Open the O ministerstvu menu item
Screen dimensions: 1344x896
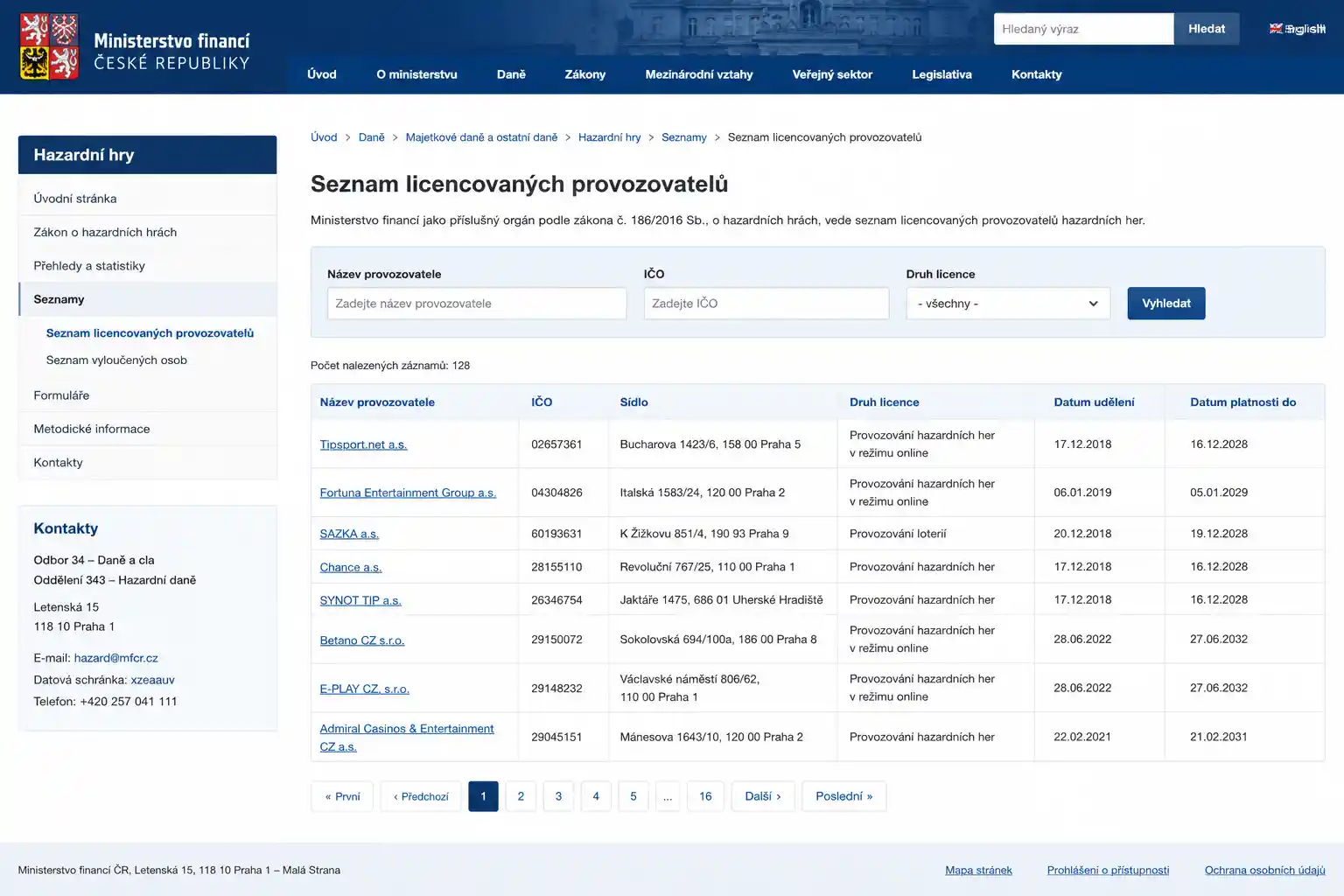click(416, 74)
